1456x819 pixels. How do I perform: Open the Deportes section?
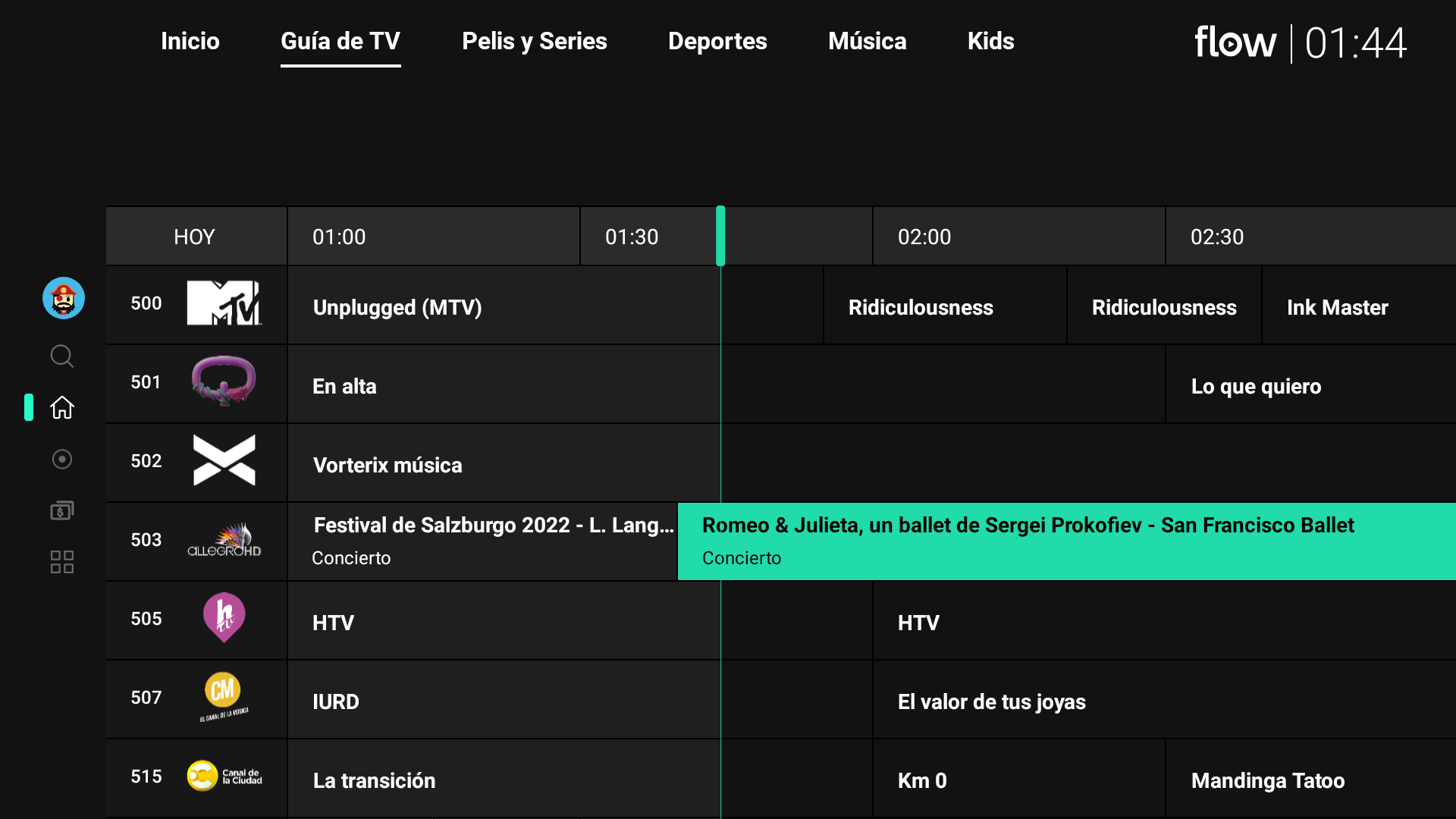717,41
